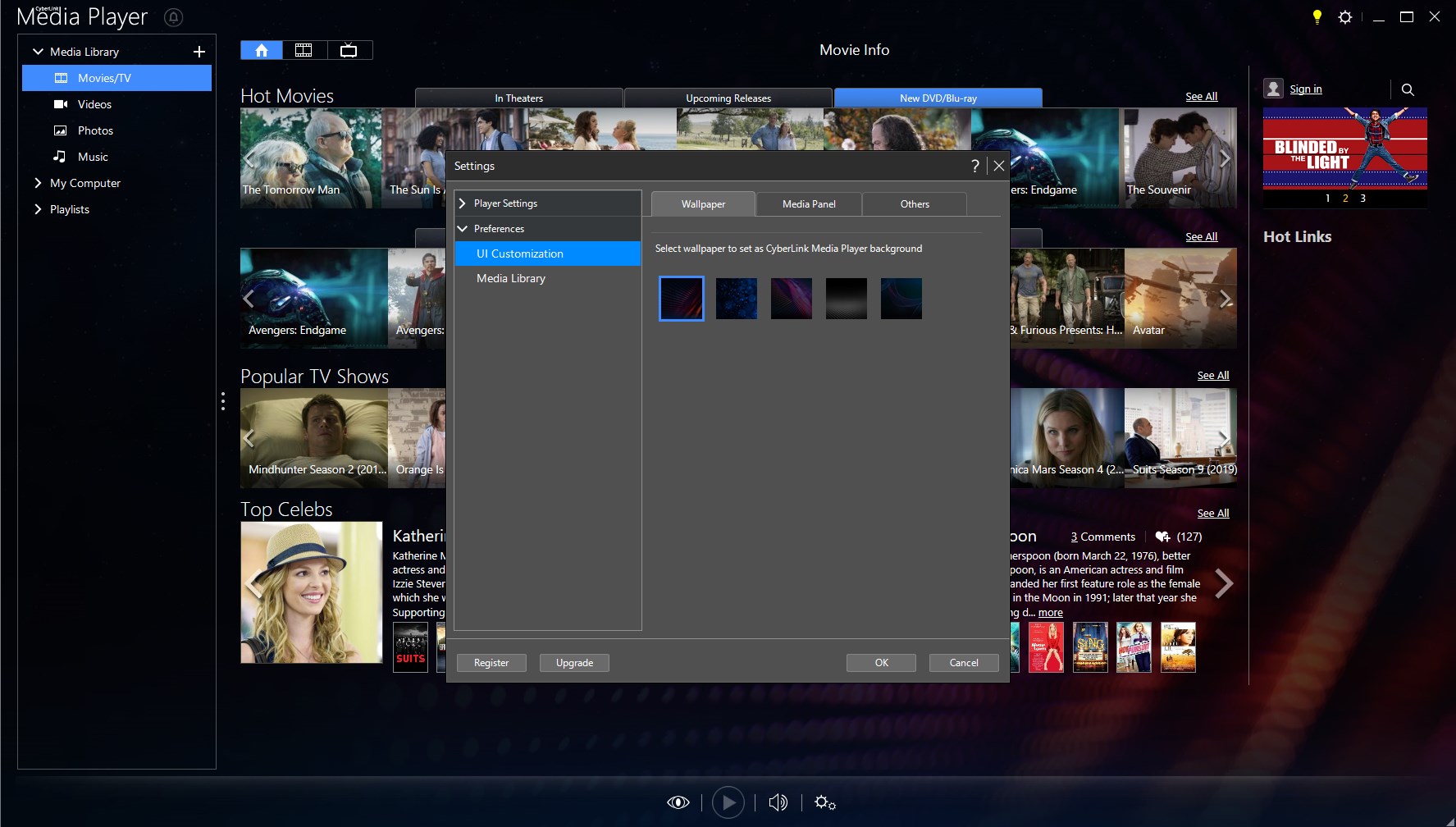Open playback settings via the gear icon
This screenshot has width=1456, height=827.
(825, 802)
